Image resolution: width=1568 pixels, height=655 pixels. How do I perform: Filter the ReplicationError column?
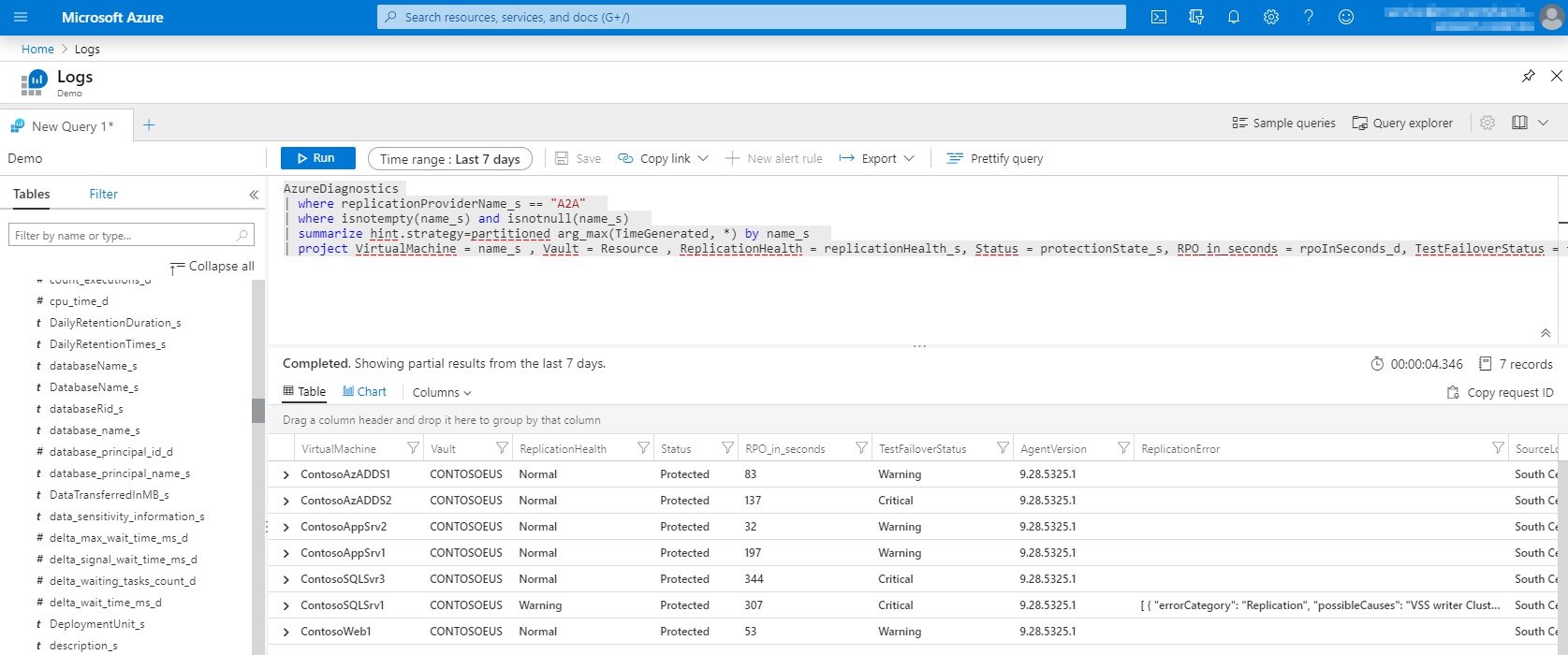[x=1498, y=448]
